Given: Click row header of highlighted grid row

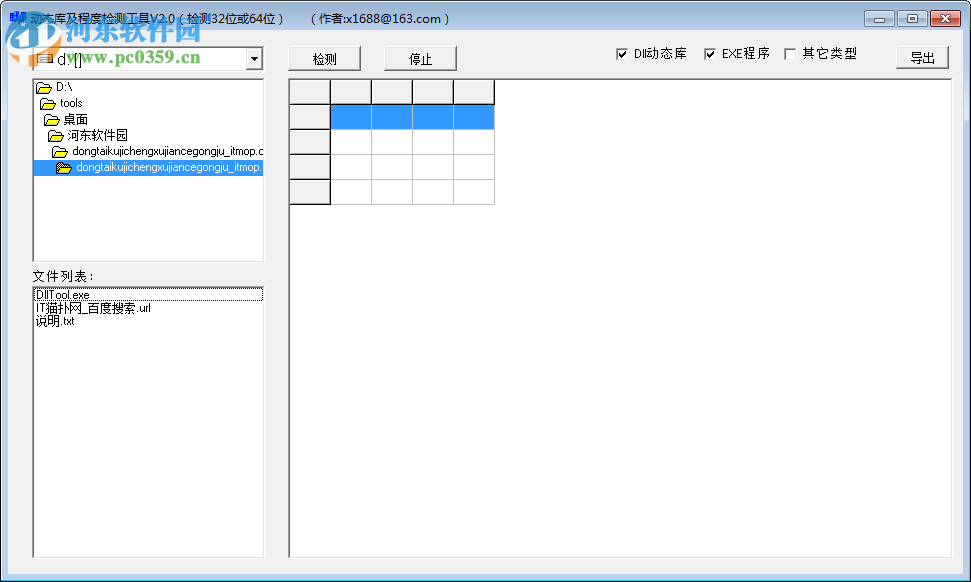Looking at the screenshot, I should pos(310,117).
